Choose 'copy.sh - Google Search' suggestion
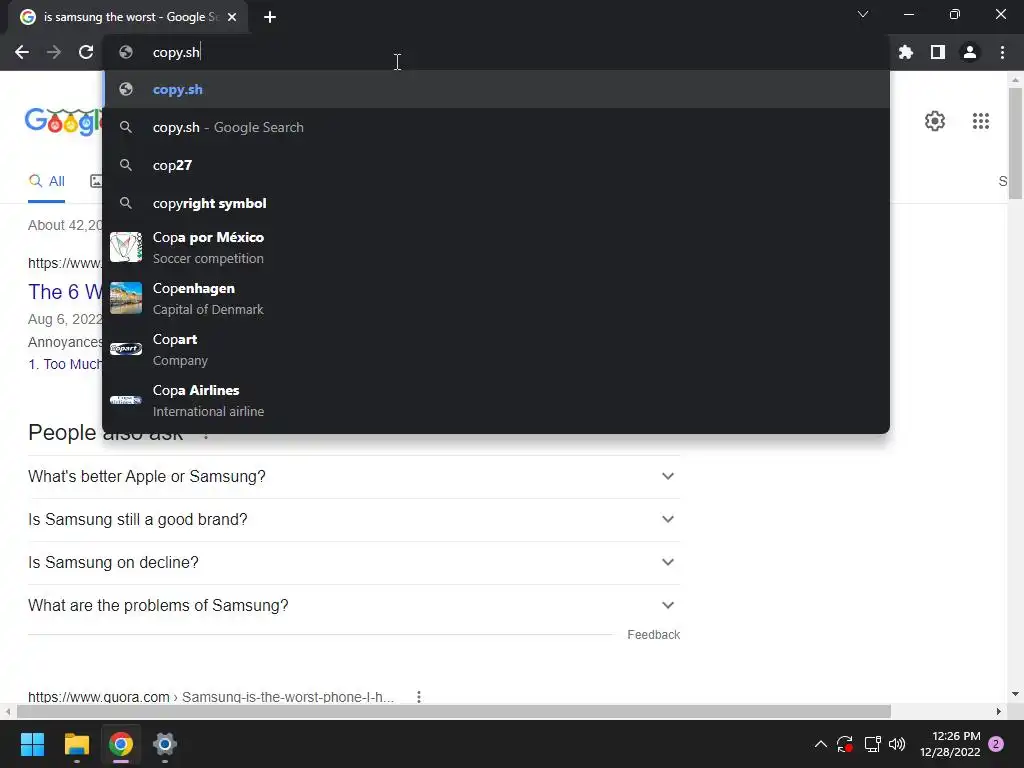Image resolution: width=1024 pixels, height=768 pixels. [496, 127]
